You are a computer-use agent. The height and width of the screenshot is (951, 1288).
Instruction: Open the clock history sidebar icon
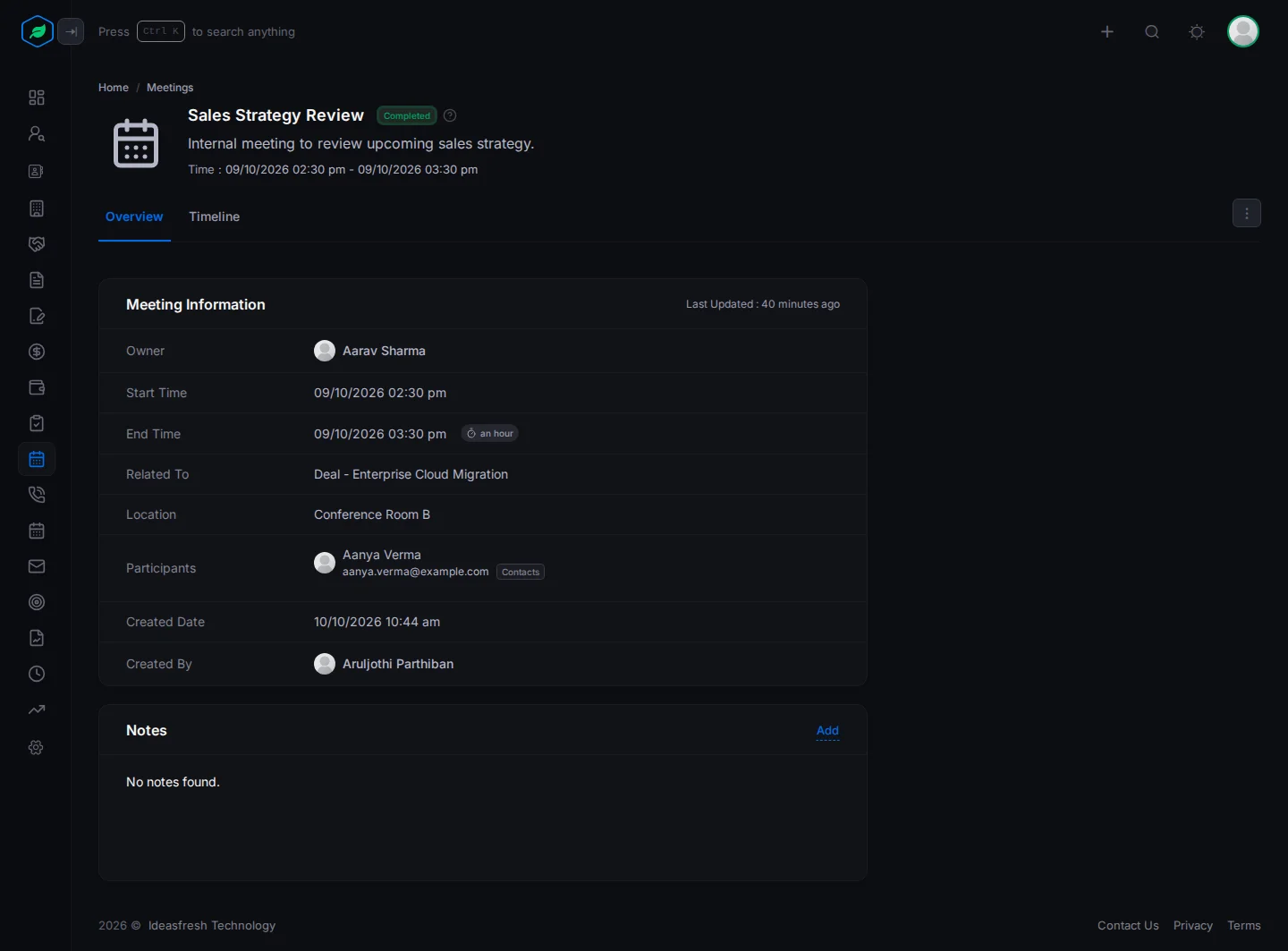coord(37,674)
